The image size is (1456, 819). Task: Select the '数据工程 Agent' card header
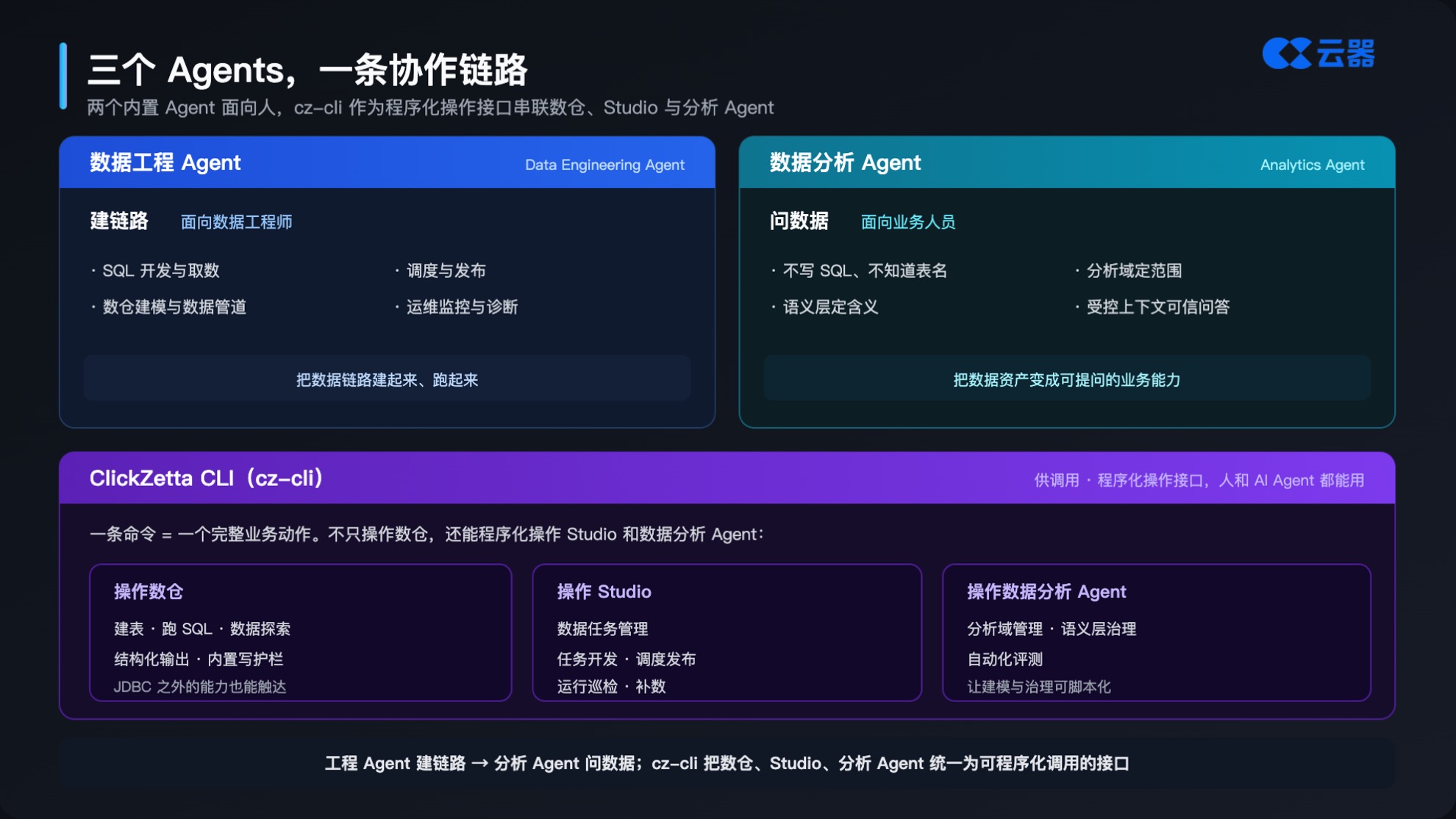click(387, 162)
